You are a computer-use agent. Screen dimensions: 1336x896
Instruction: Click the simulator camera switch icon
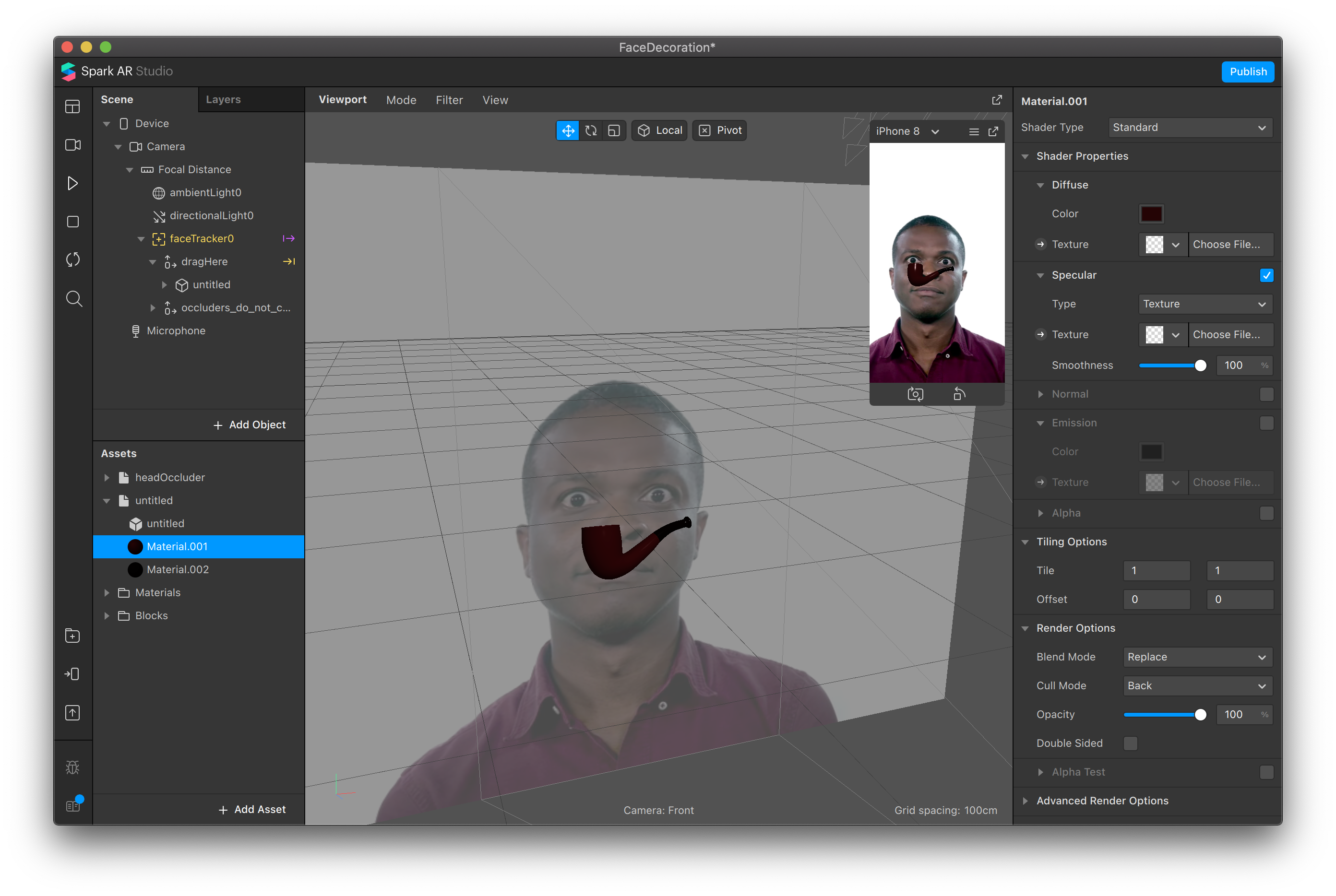(x=915, y=394)
